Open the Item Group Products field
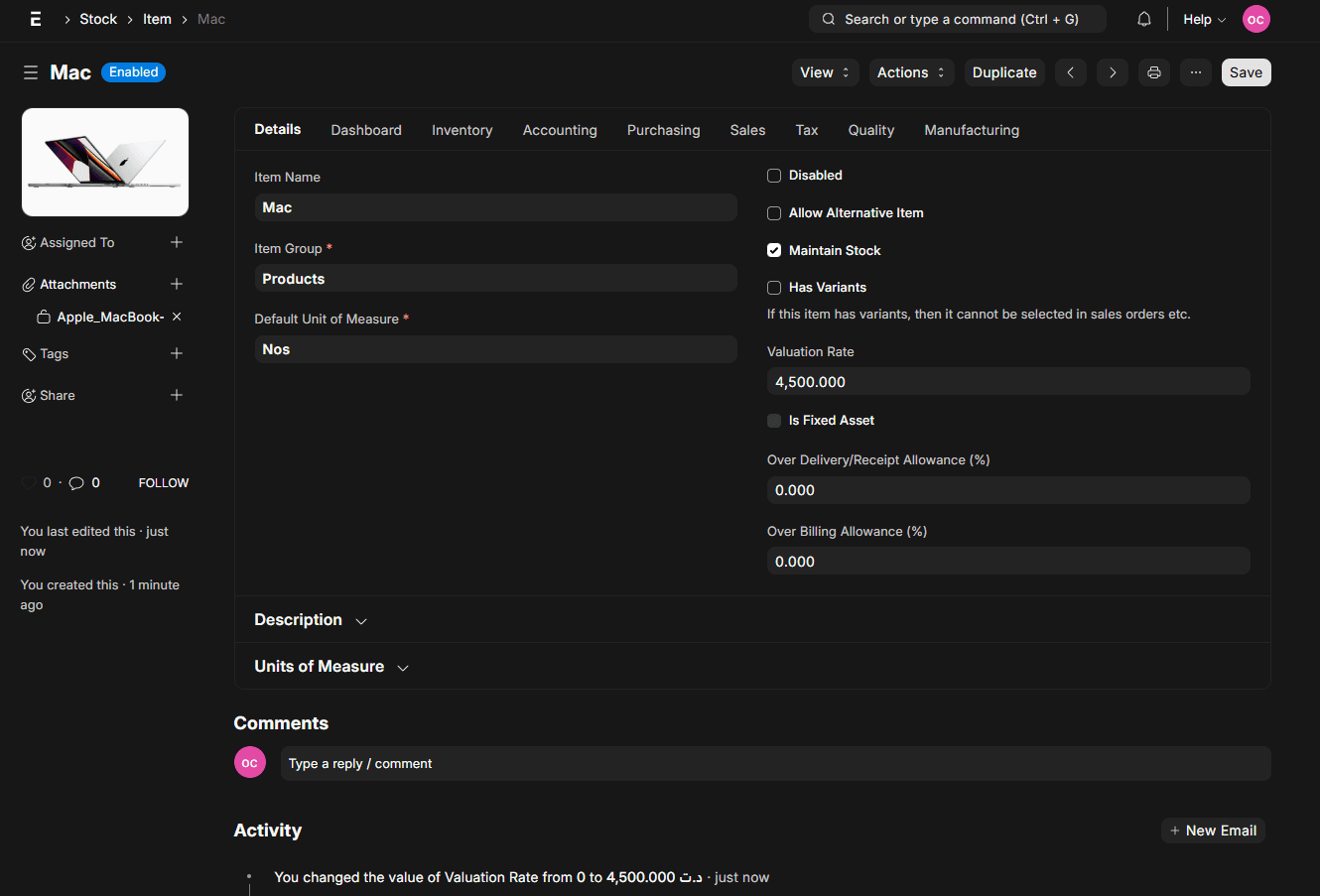Screen dimensions: 1320x896 point(495,279)
